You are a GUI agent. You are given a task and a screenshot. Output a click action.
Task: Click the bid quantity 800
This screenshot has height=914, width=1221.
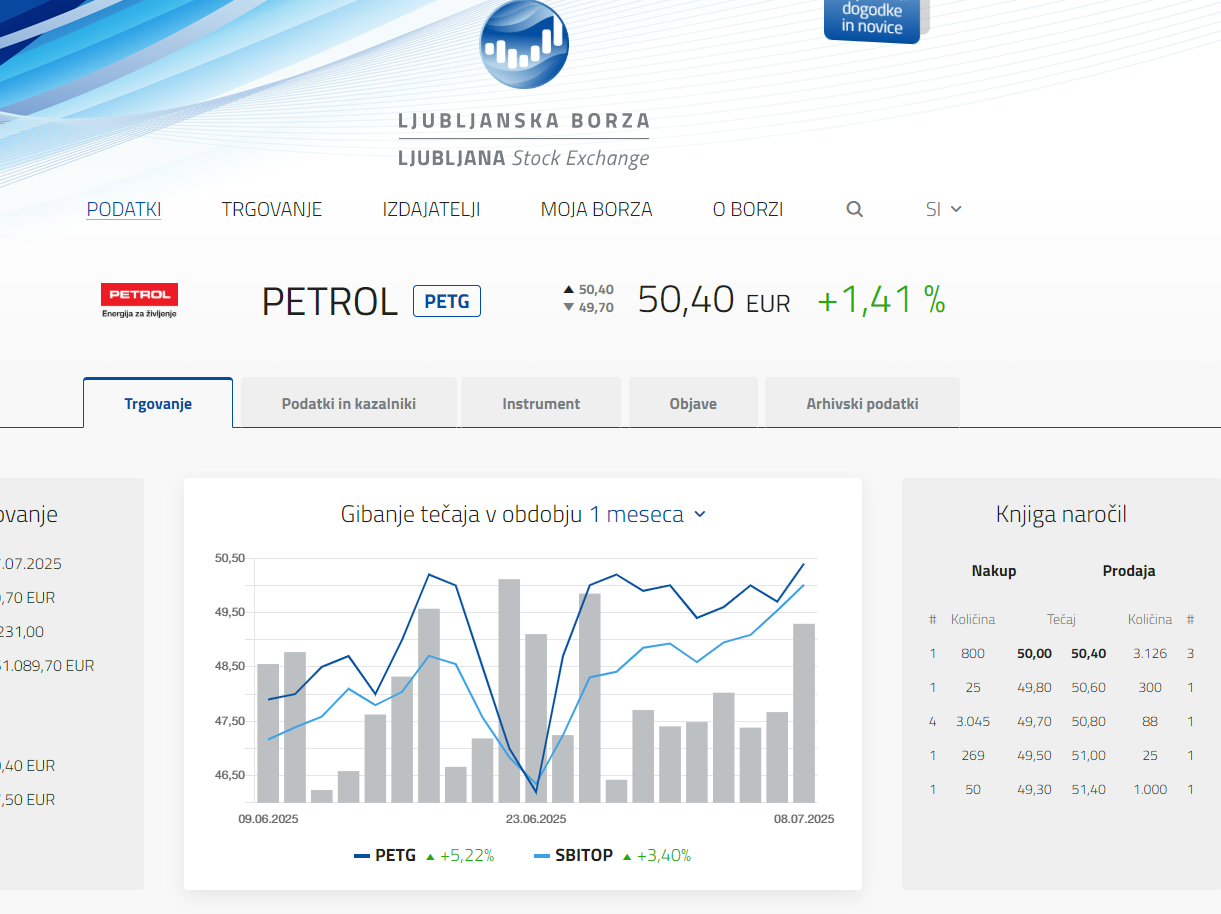point(973,653)
